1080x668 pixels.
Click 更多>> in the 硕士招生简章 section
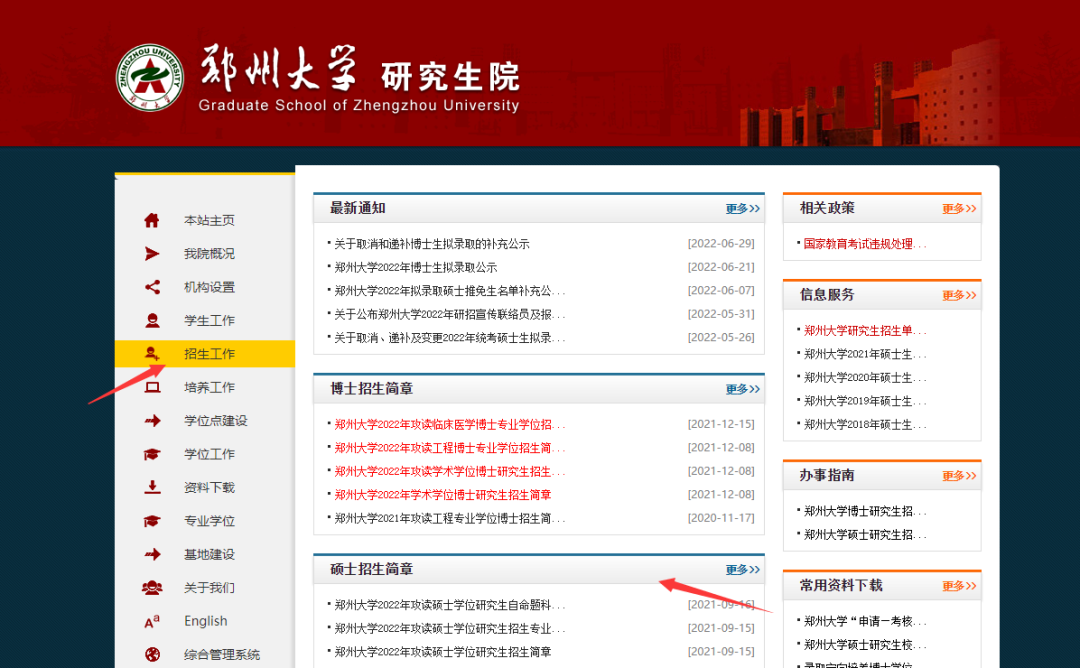pyautogui.click(x=742, y=570)
